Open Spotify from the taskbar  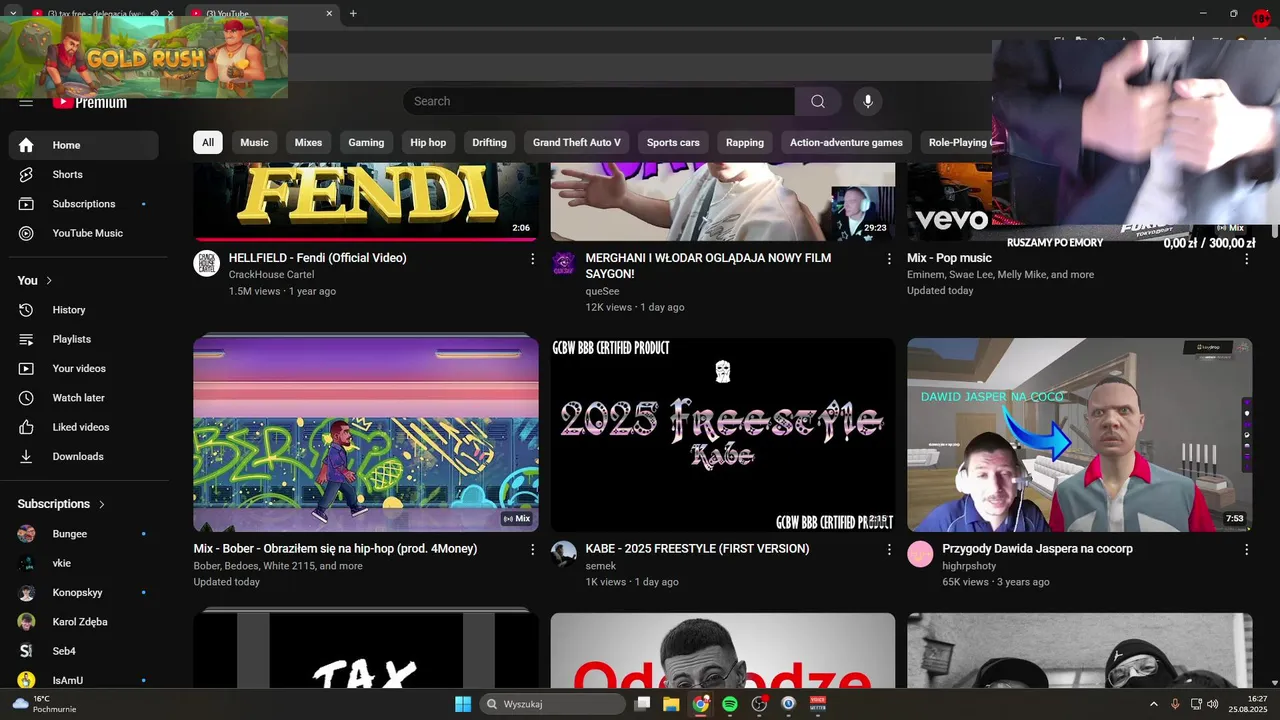pyautogui.click(x=730, y=704)
